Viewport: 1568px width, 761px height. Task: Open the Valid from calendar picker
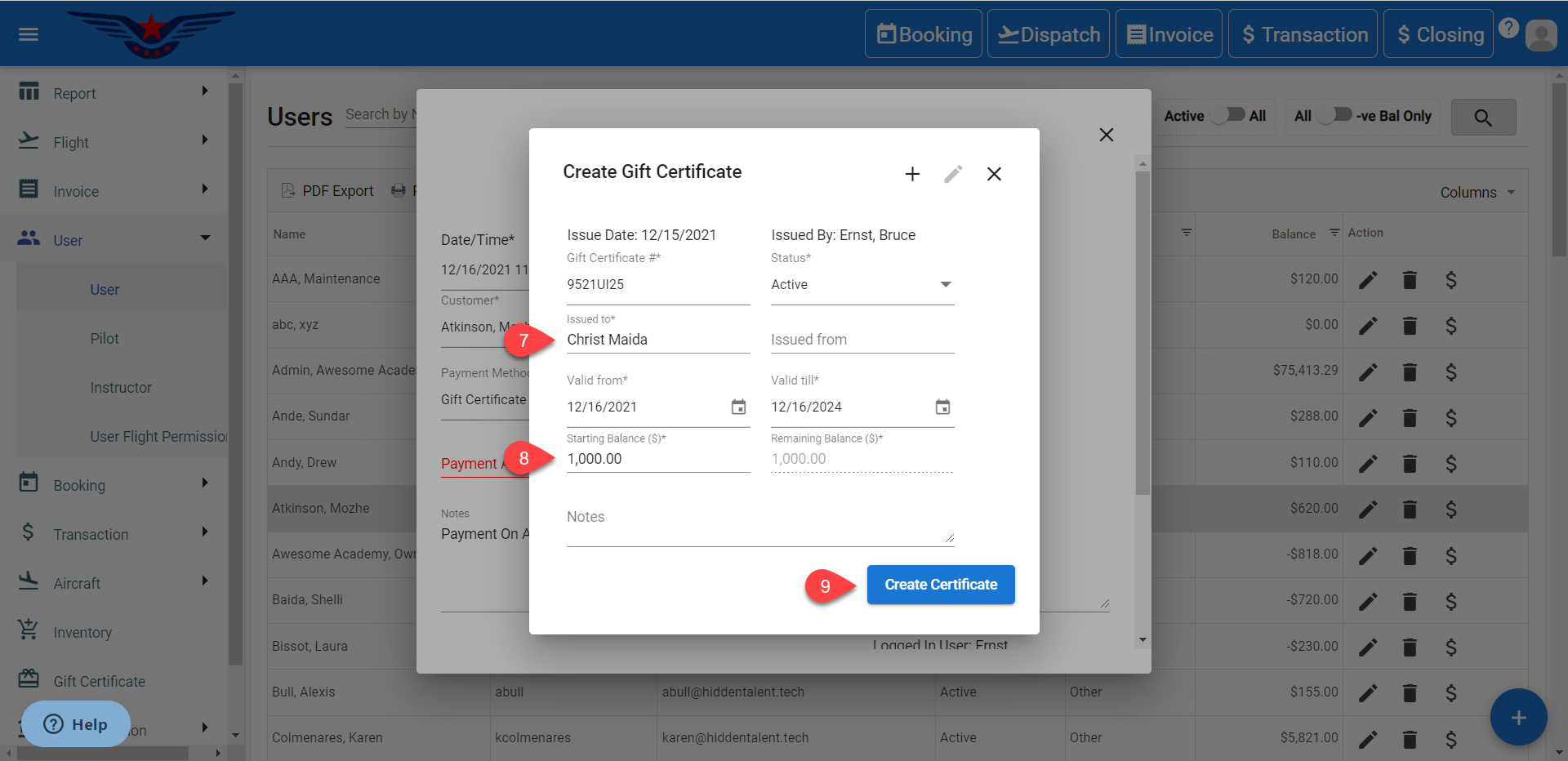tap(738, 407)
